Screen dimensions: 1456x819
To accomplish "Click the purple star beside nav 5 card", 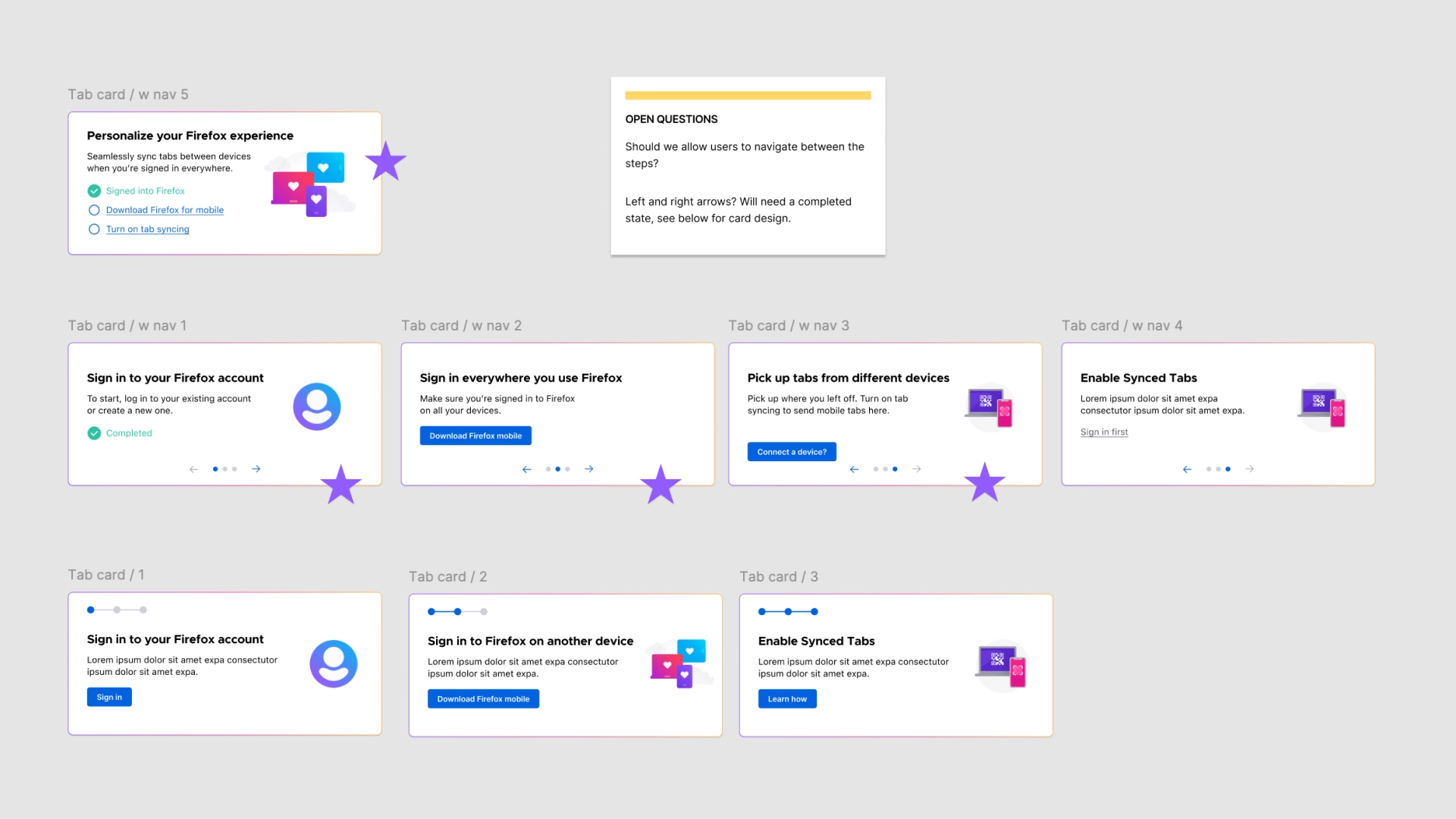I will coord(385,162).
